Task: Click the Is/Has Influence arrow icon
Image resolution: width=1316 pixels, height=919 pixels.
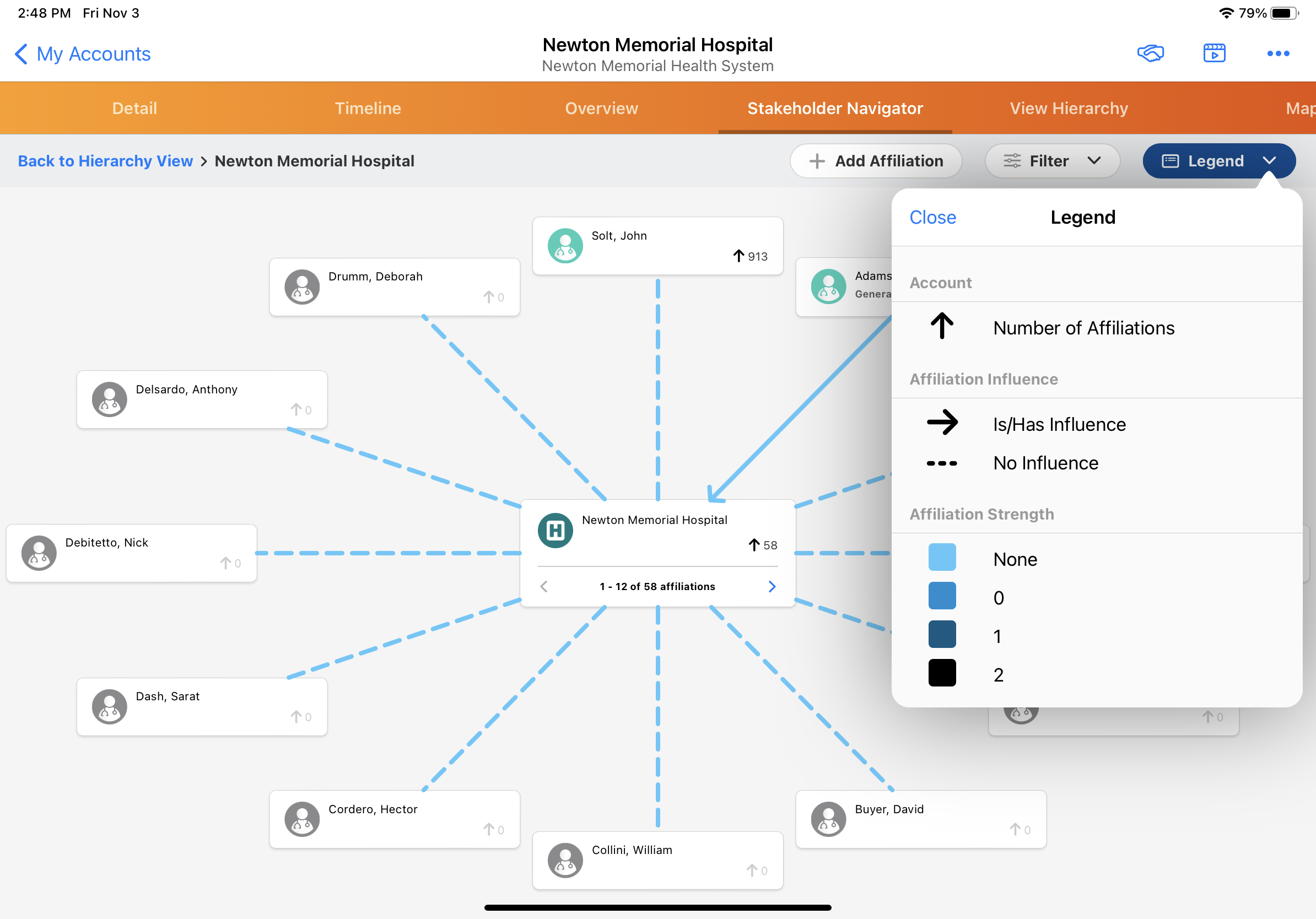Action: 941,423
